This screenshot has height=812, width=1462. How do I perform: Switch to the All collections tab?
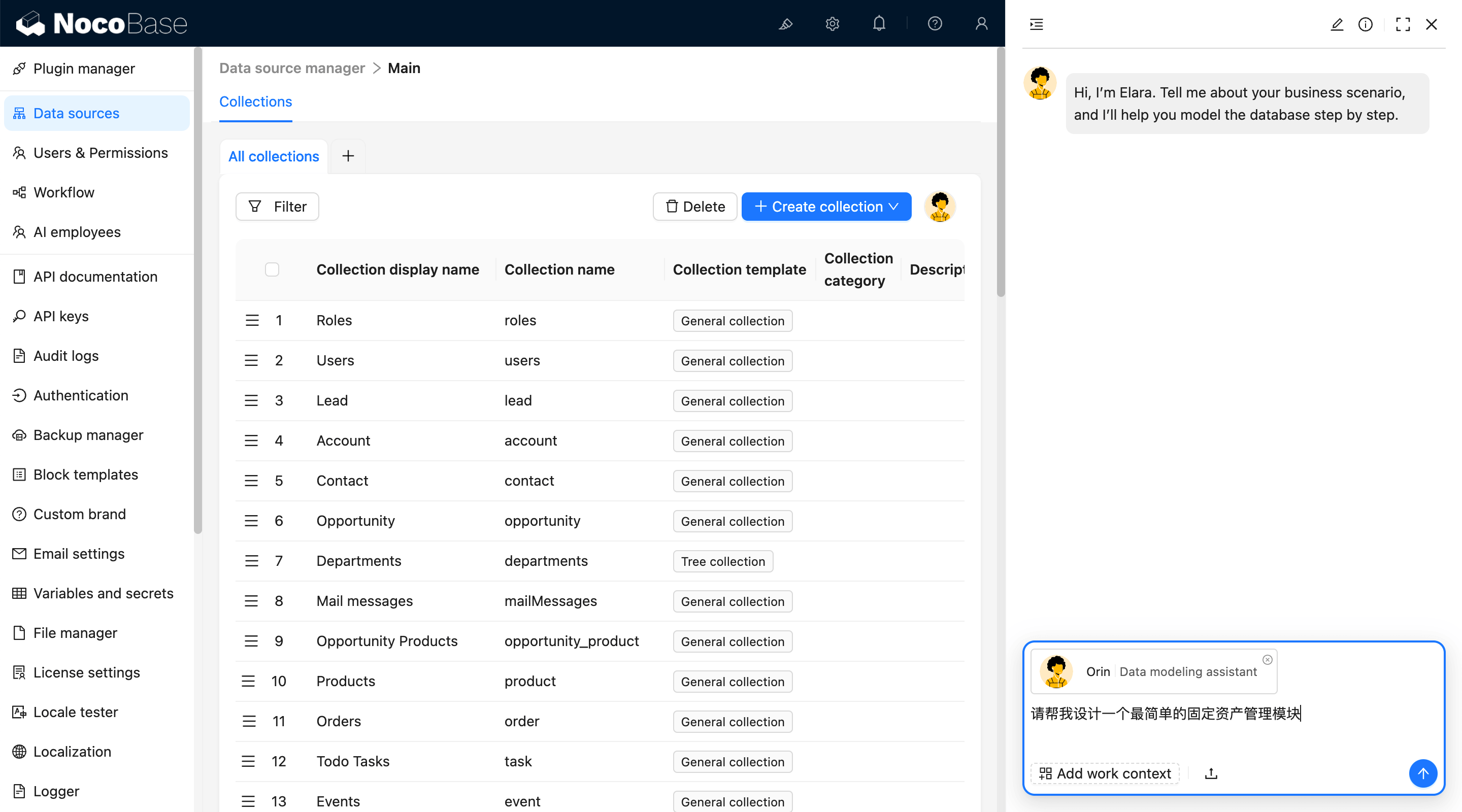274,156
